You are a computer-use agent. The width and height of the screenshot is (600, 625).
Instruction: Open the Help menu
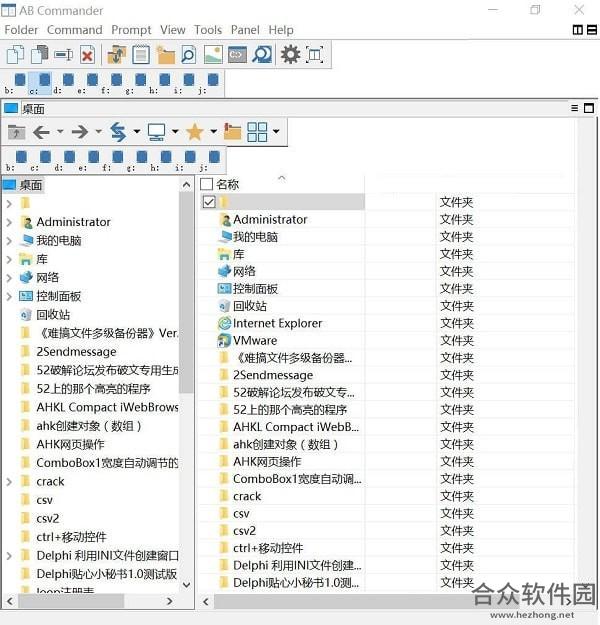(281, 30)
